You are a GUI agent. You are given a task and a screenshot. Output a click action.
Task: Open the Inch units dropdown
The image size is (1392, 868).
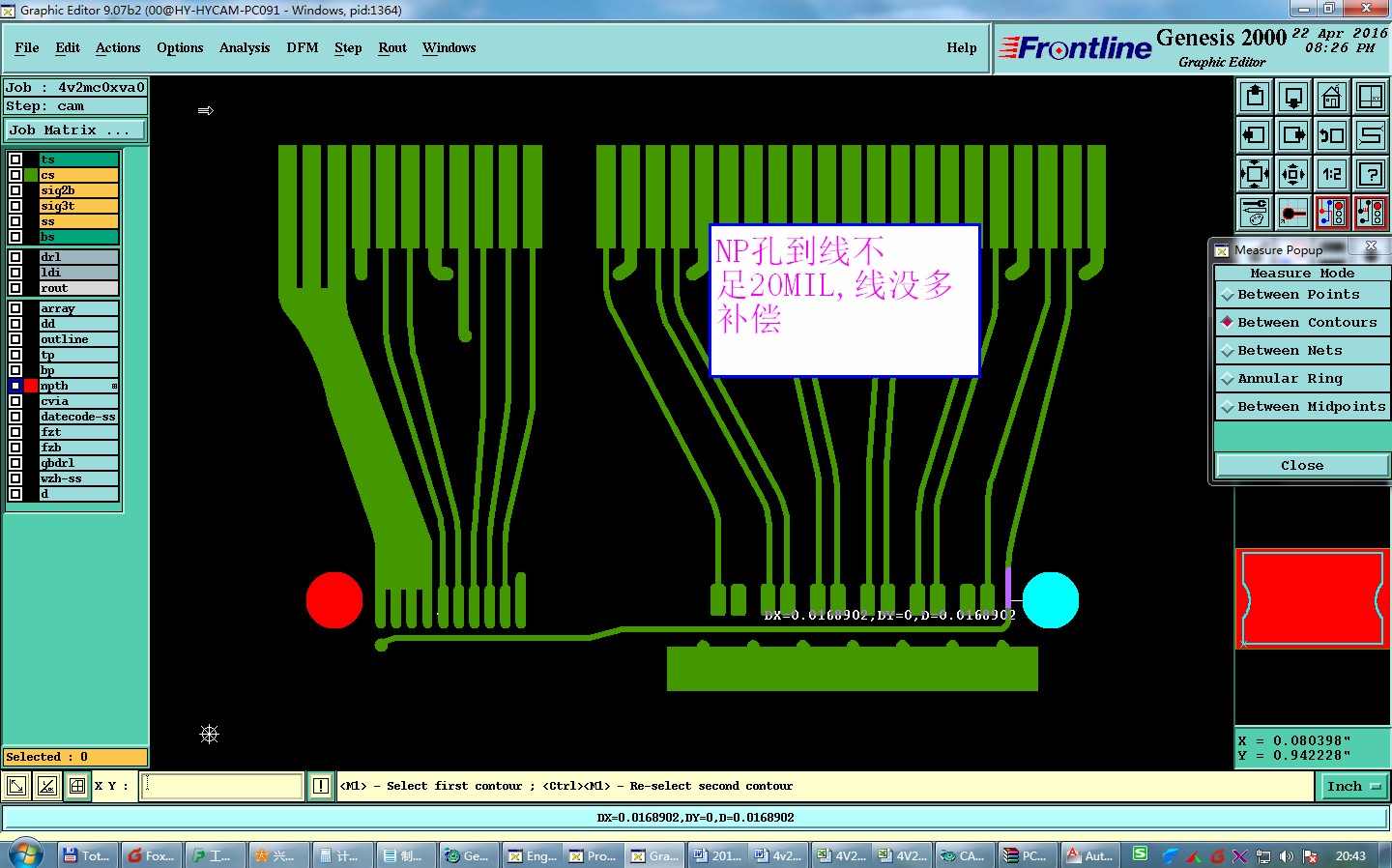pos(1353,787)
